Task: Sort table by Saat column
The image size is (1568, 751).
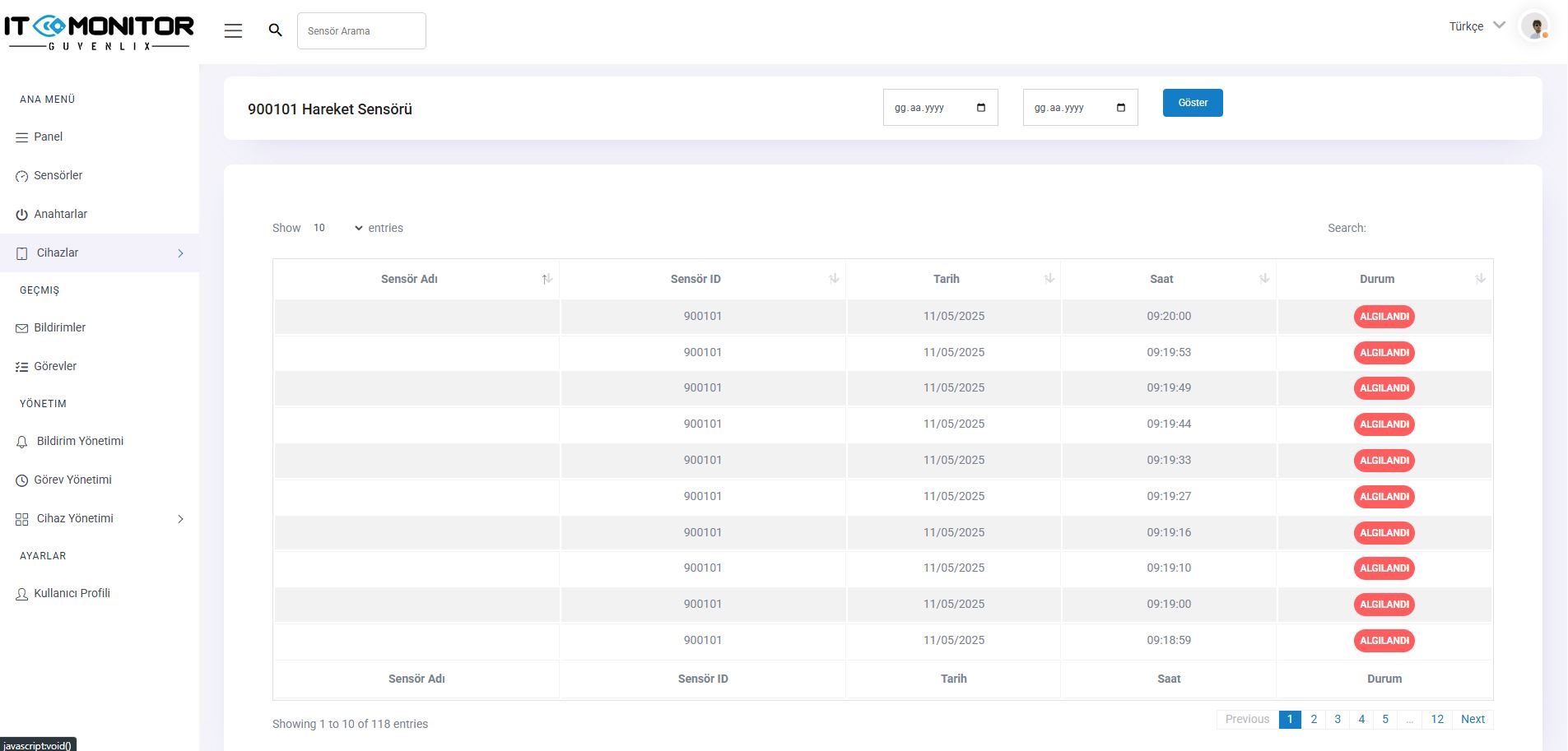Action: [1161, 279]
